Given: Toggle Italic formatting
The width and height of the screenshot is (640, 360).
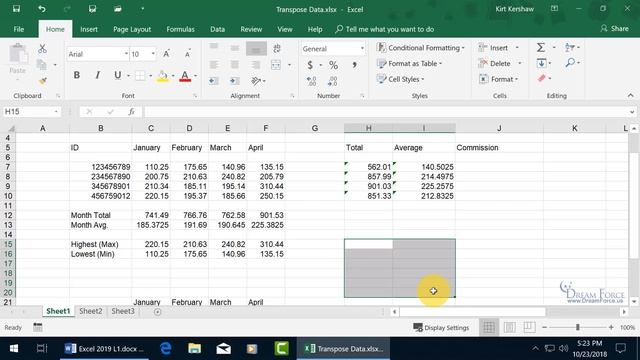Looking at the screenshot, I should (97, 75).
